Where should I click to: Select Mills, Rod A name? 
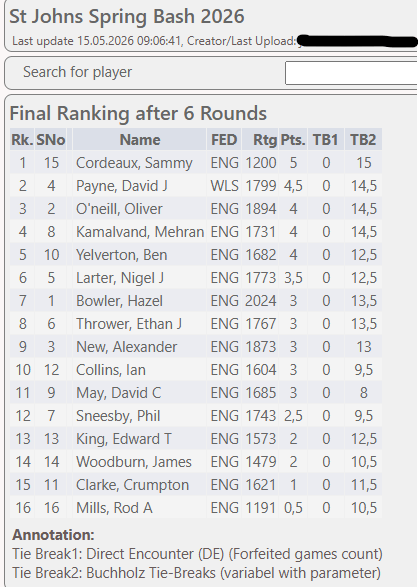[x=114, y=508]
